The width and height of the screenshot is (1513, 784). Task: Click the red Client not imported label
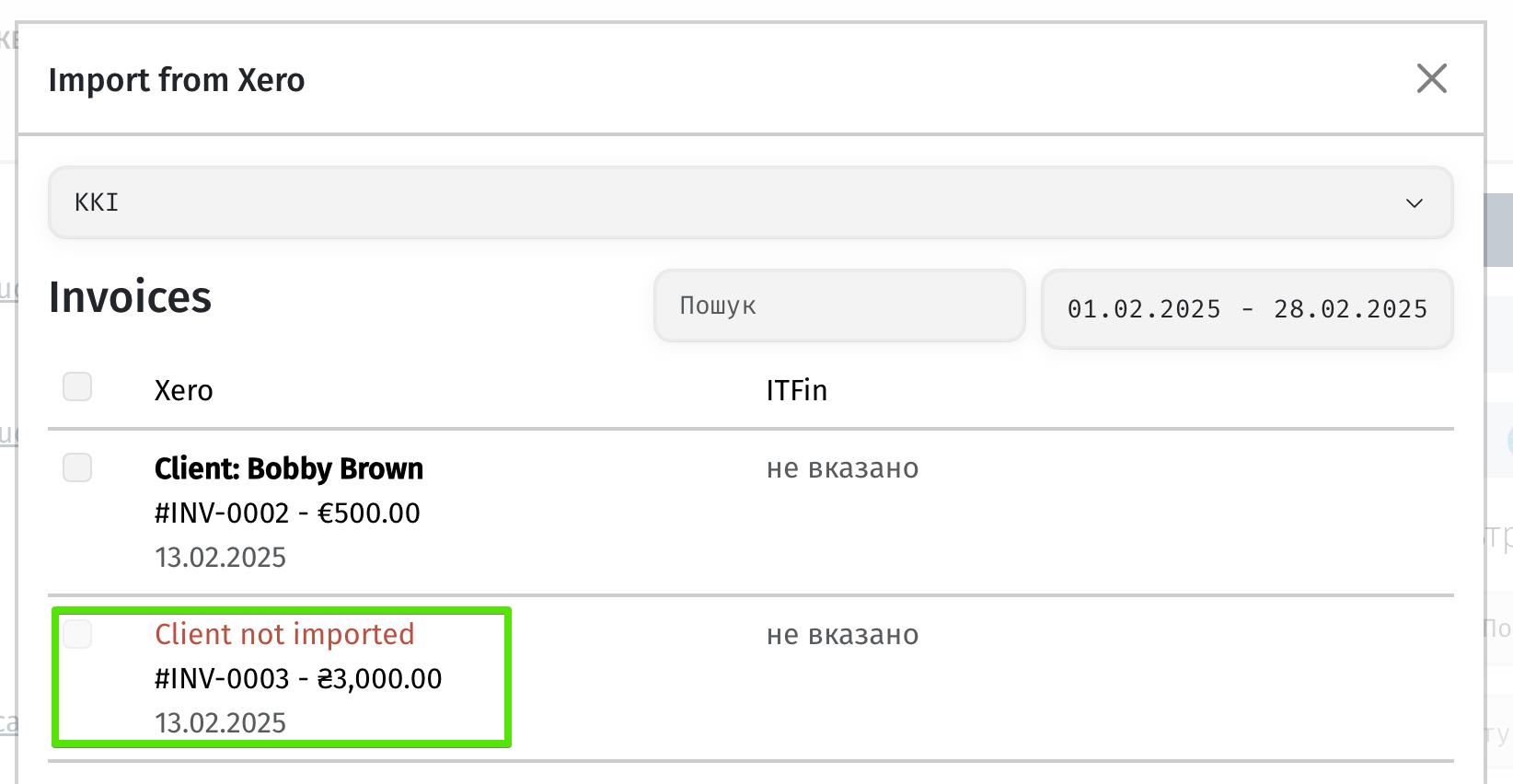pos(284,634)
